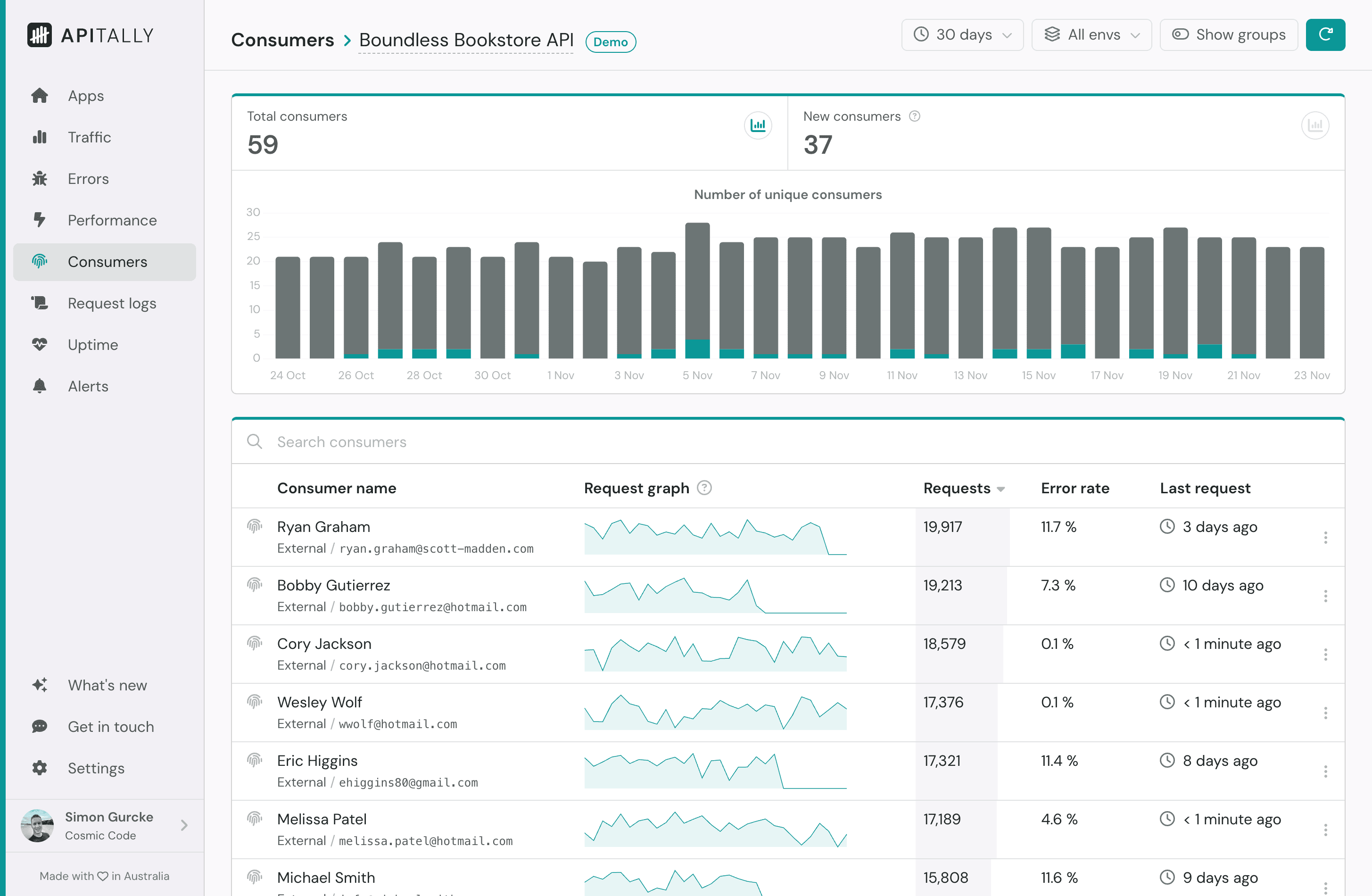Open Uptime using the heart monitor icon
Viewport: 1372px width, 896px height.
tap(39, 344)
